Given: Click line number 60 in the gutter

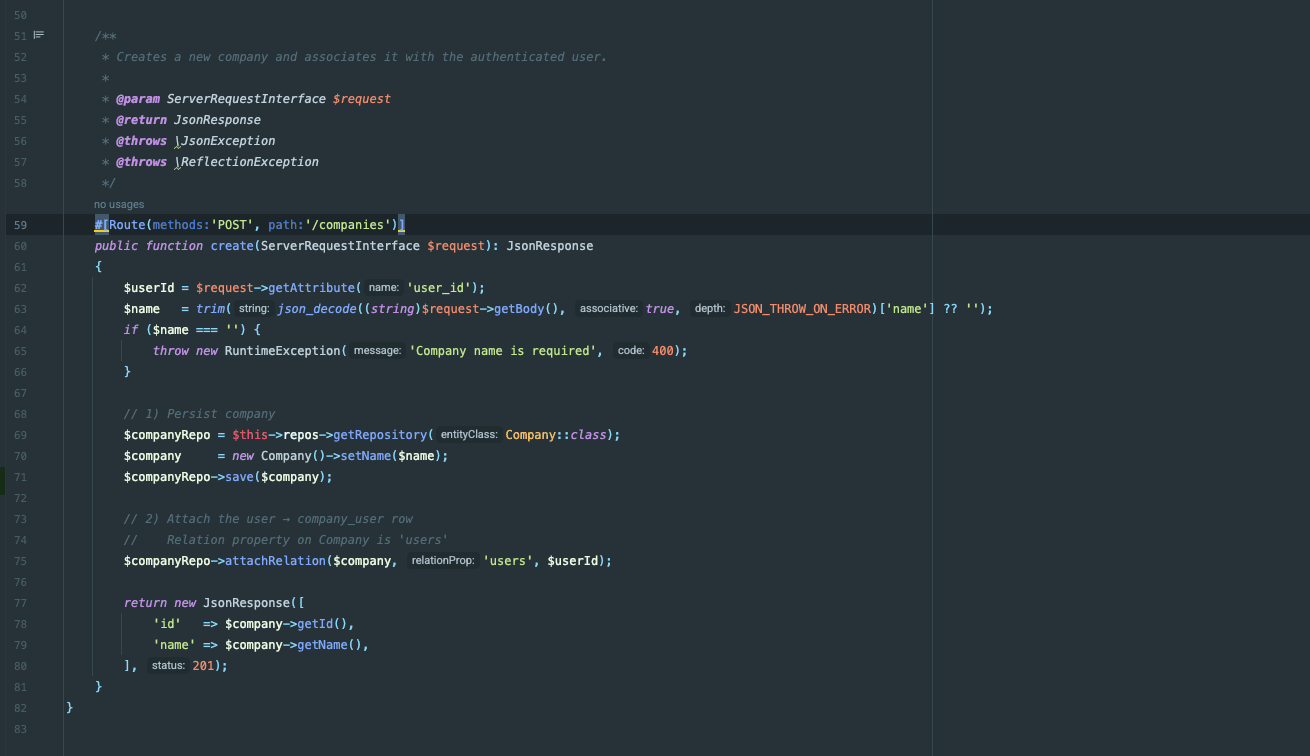Looking at the screenshot, I should click(21, 246).
